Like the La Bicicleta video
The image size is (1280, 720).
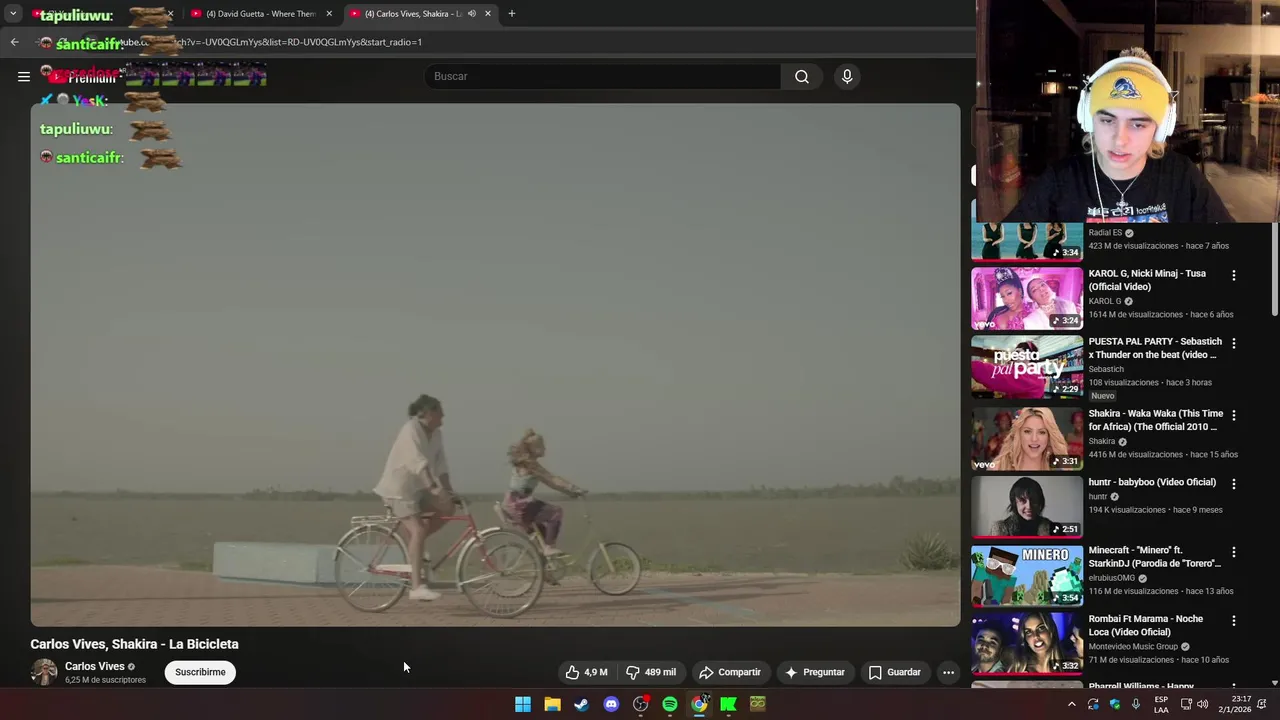coord(587,672)
